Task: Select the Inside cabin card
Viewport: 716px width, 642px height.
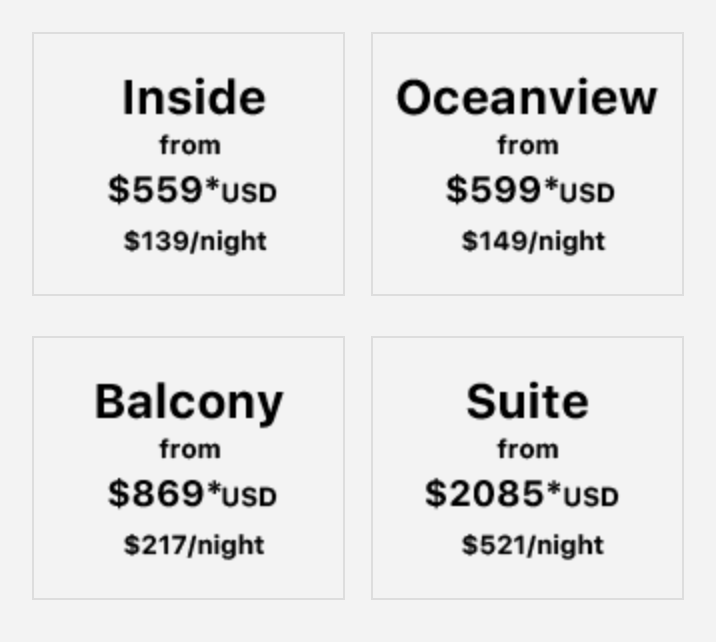Action: point(188,164)
